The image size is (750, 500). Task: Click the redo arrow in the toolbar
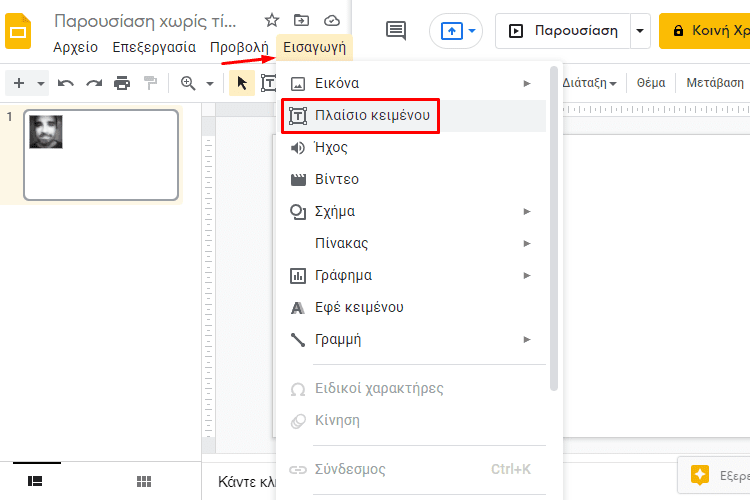tap(94, 83)
